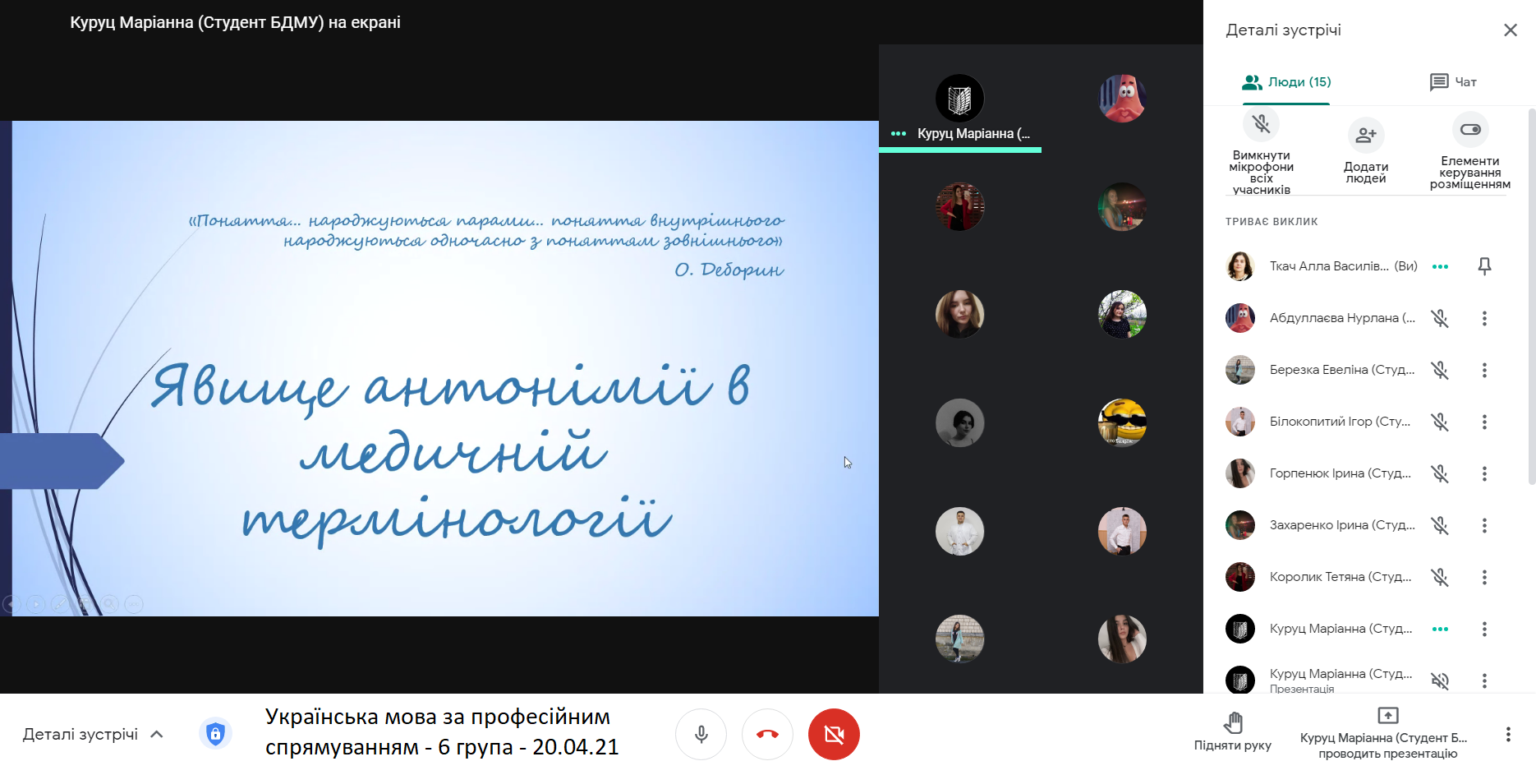The height and width of the screenshot is (775, 1536).
Task: Switch to the Чат tab
Action: click(x=1452, y=82)
